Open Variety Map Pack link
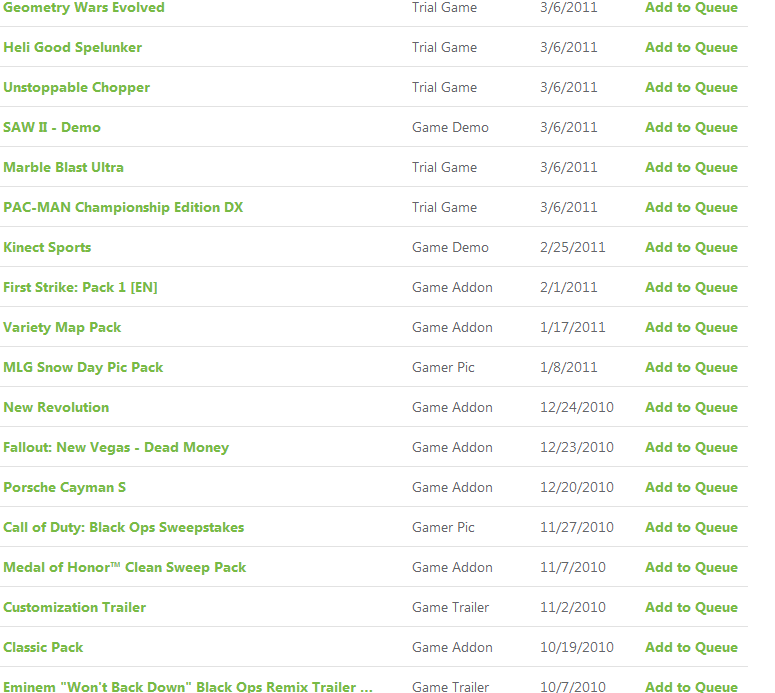Viewport: 775px width, 693px height. pyautogui.click(x=62, y=328)
